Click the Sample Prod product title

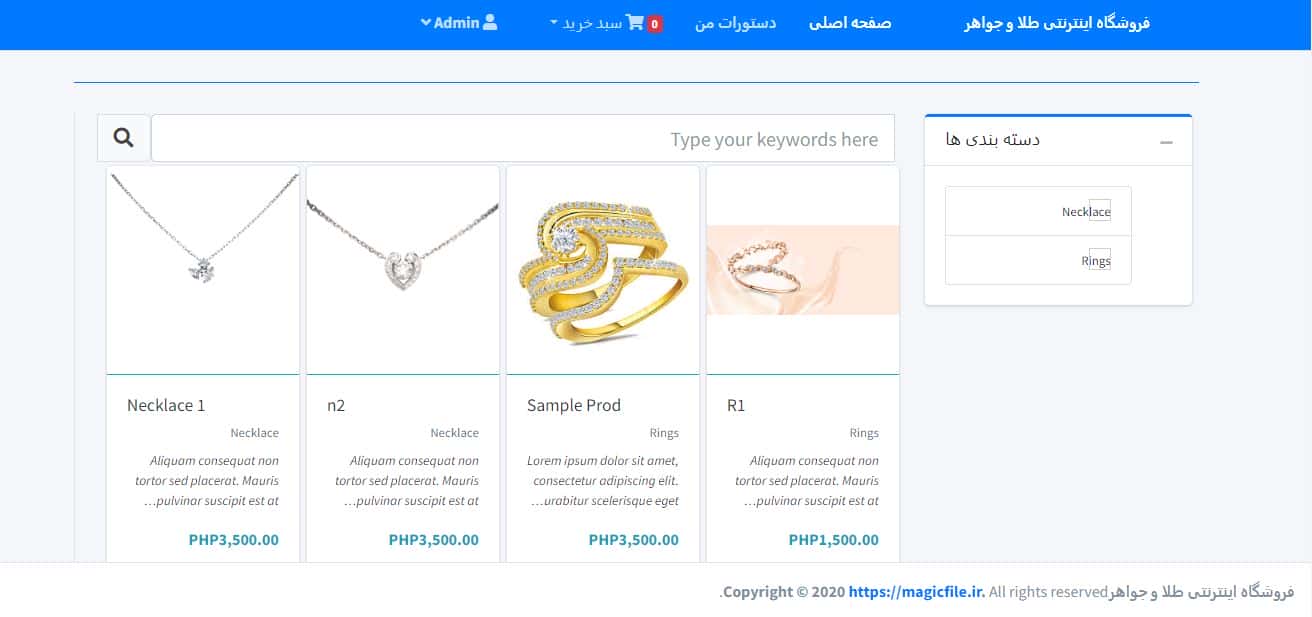point(574,405)
